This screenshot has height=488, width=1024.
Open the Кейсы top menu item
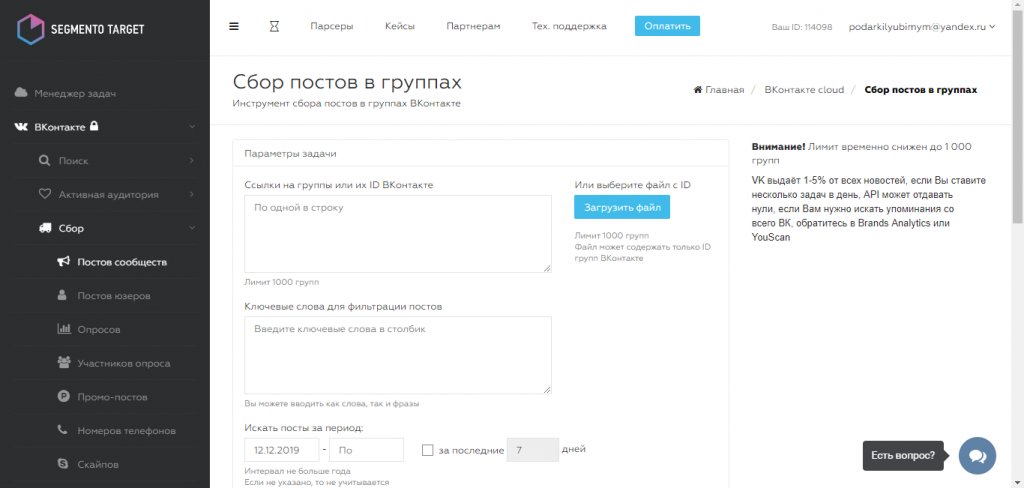pyautogui.click(x=400, y=27)
